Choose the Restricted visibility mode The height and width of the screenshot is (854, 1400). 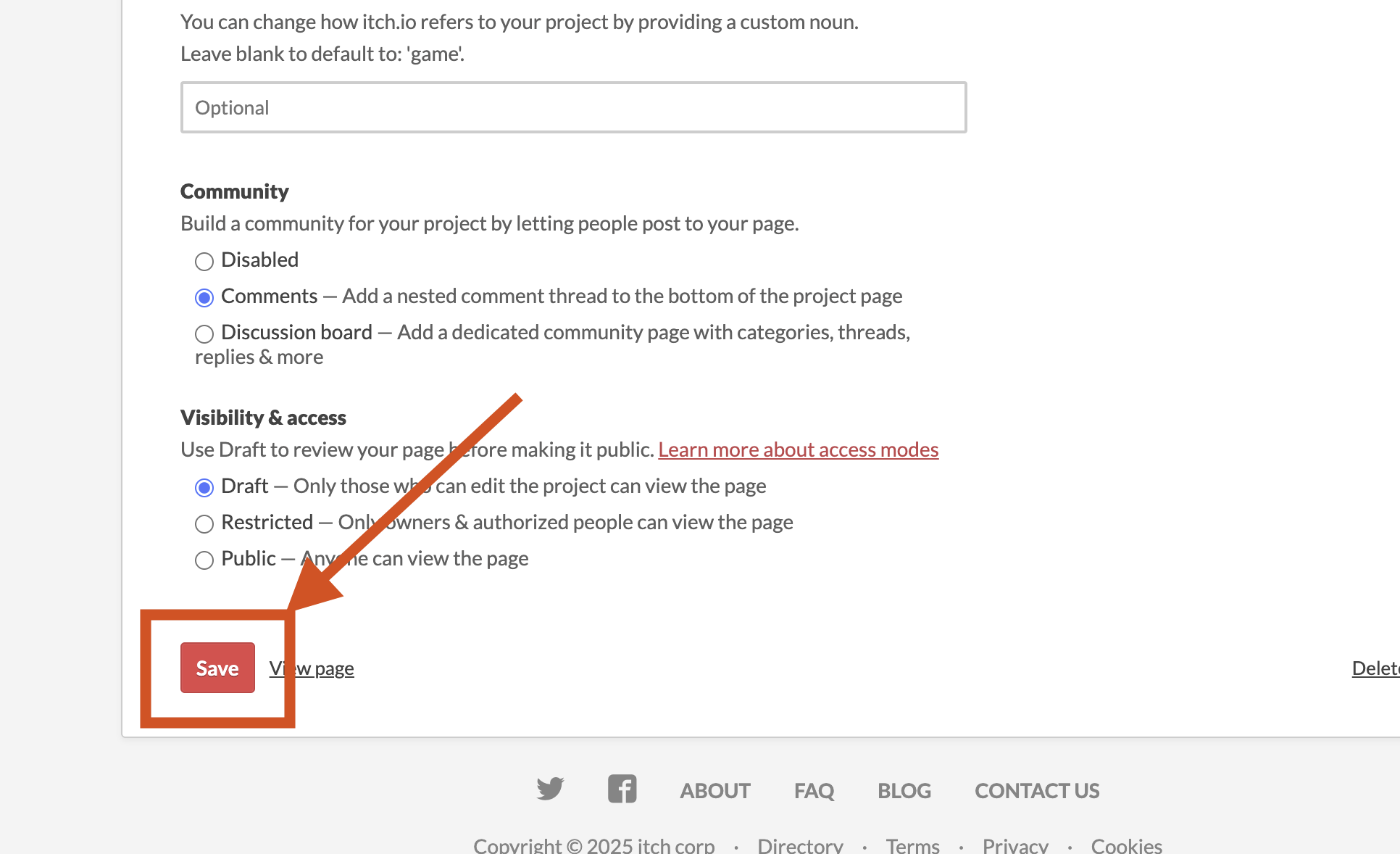pos(204,523)
